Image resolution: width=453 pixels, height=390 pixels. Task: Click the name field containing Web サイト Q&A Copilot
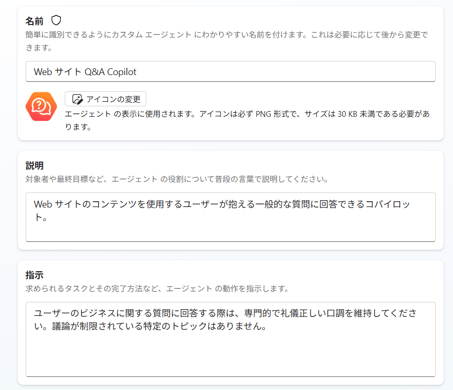(x=230, y=71)
